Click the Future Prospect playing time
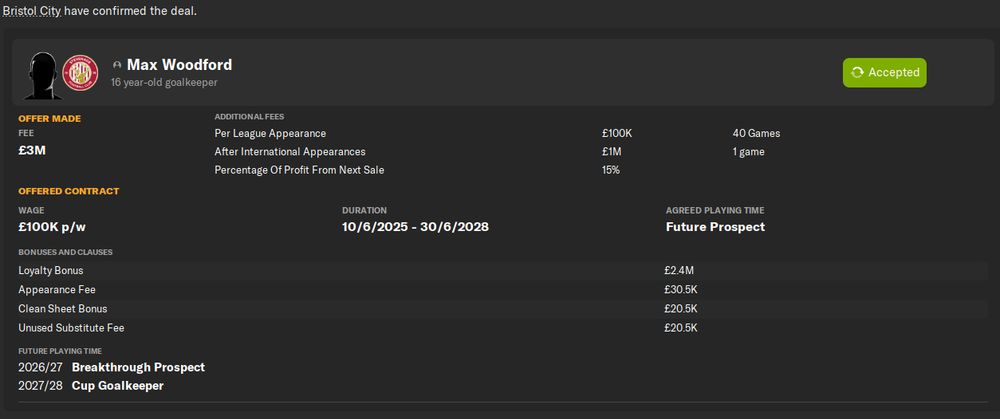 tap(715, 227)
